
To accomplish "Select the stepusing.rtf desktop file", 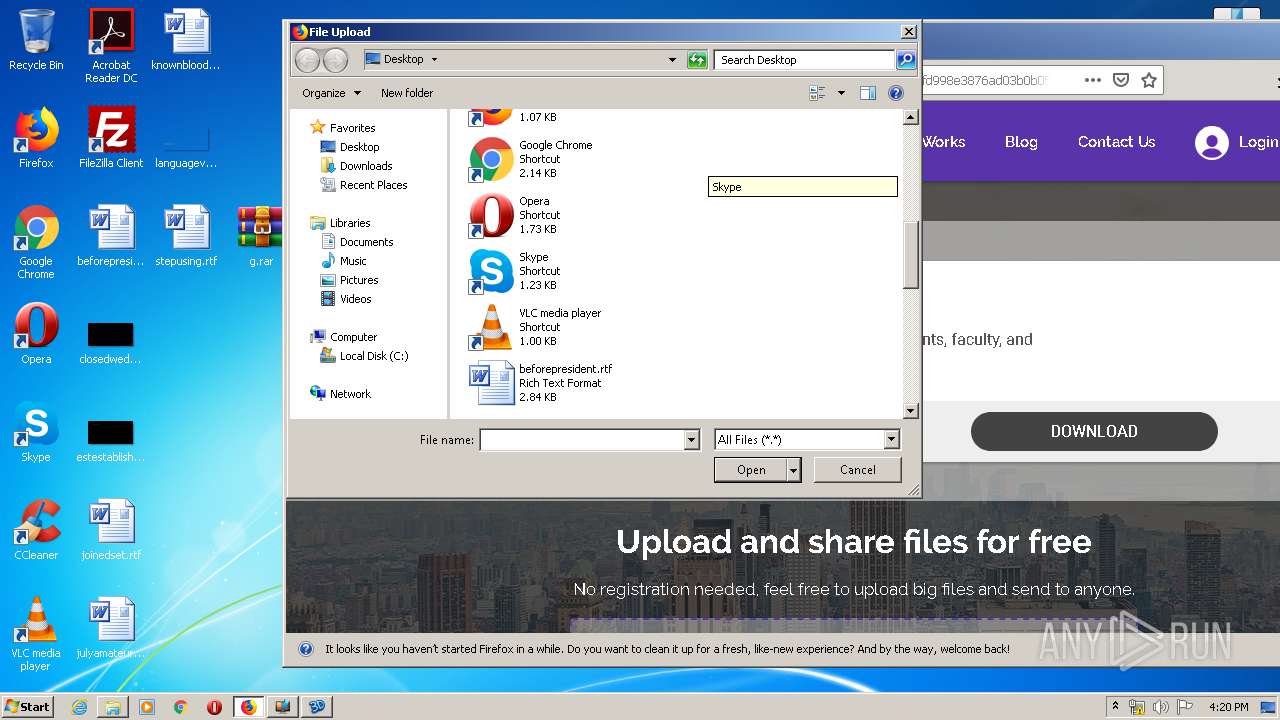I will point(186,236).
